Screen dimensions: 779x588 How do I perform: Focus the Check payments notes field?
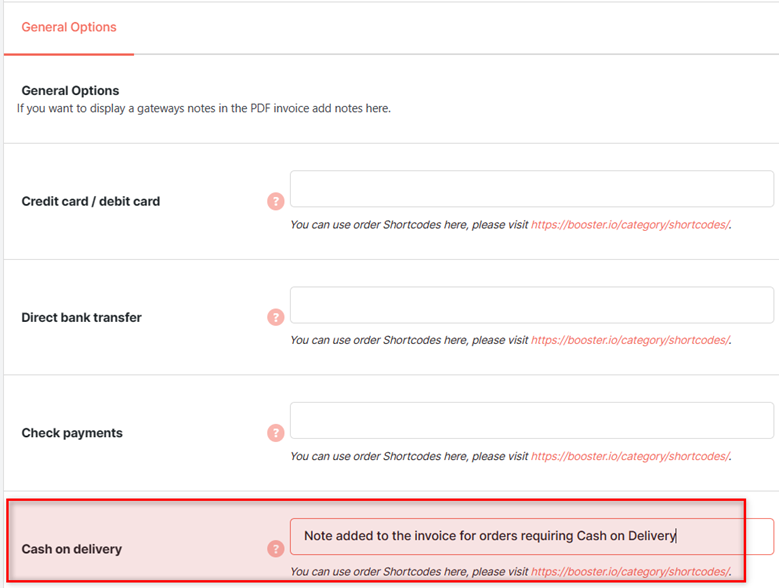click(532, 421)
